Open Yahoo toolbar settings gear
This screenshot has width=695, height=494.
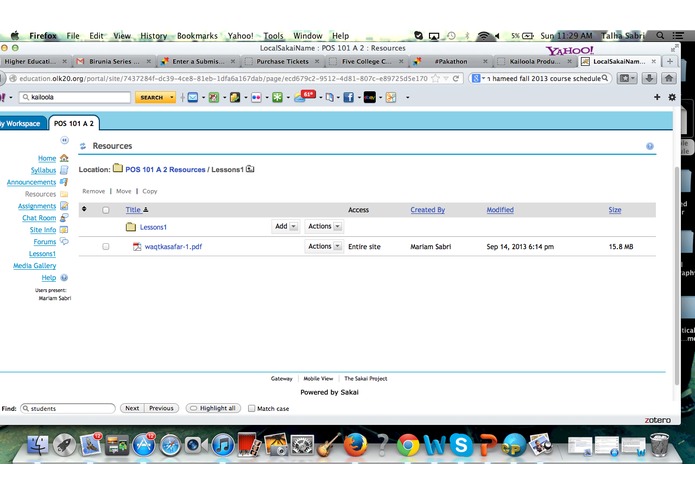click(672, 97)
